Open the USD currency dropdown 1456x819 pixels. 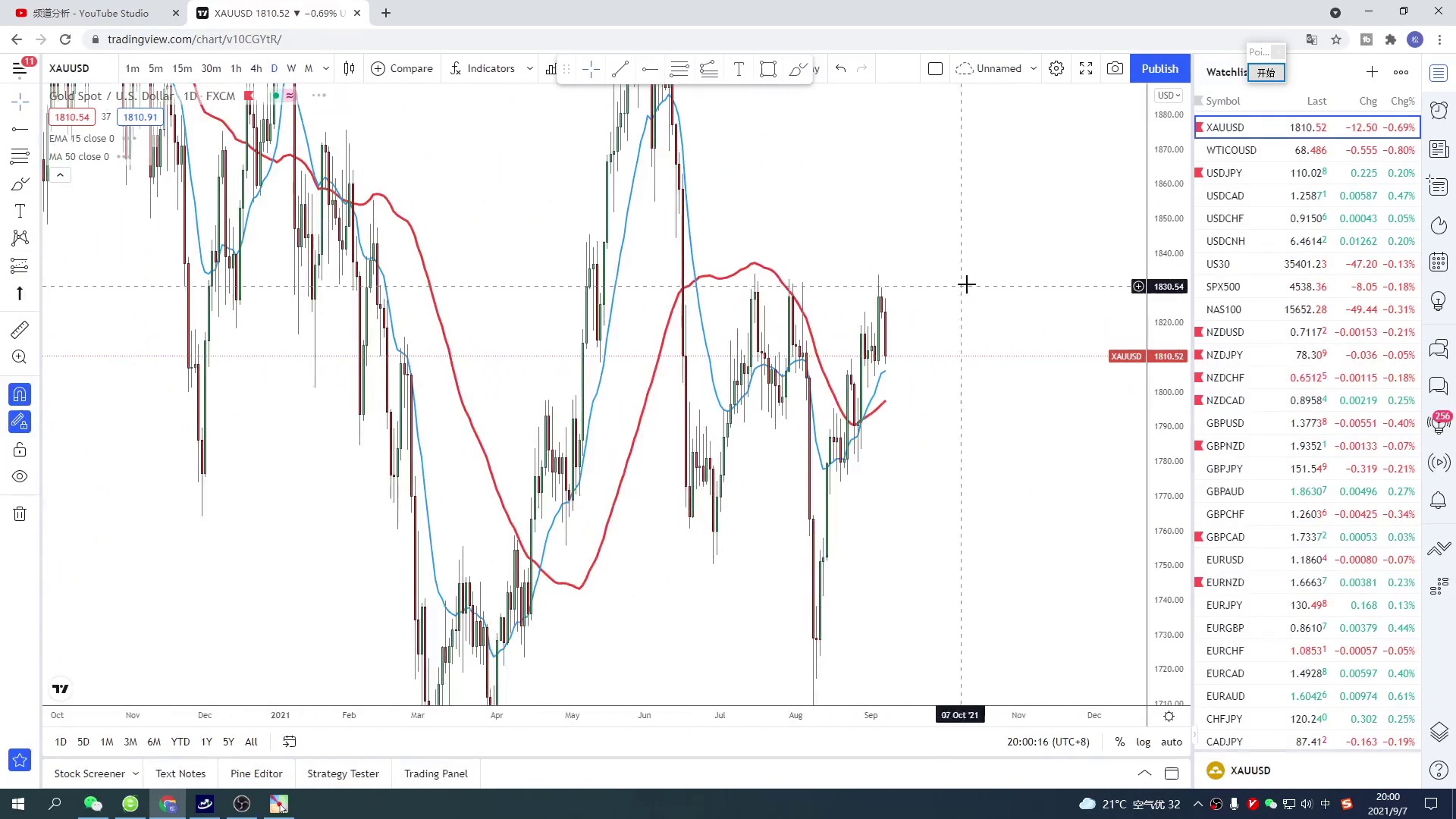[1168, 96]
